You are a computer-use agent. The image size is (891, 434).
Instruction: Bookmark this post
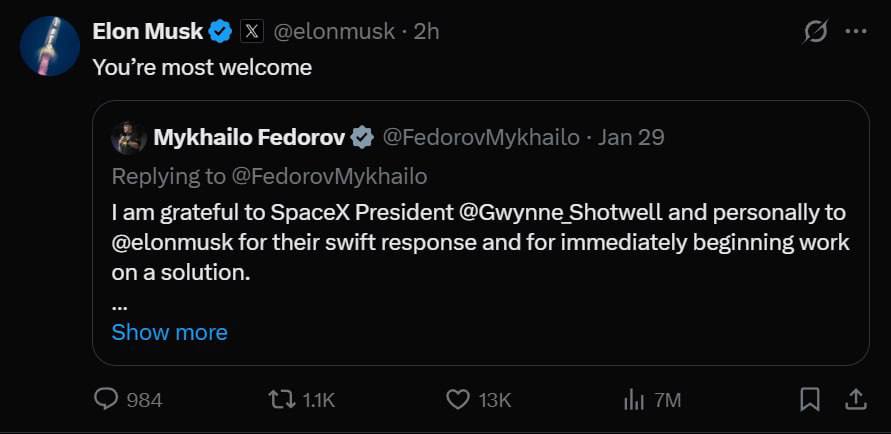coord(810,399)
